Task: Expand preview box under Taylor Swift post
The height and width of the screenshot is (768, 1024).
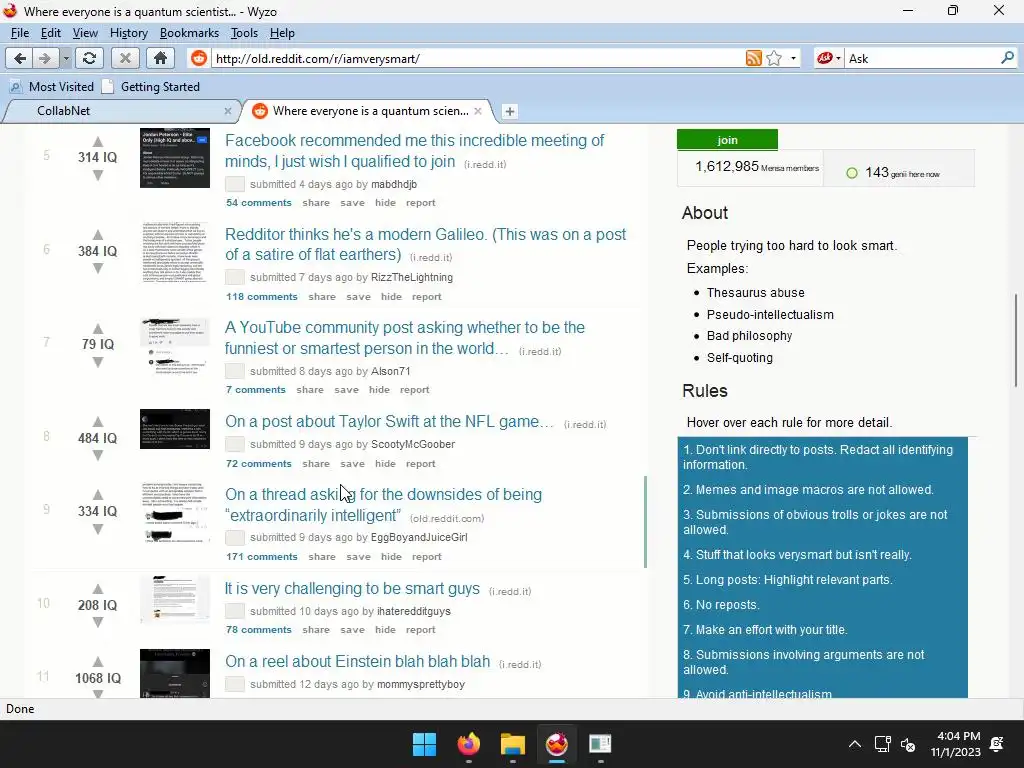Action: tap(234, 444)
